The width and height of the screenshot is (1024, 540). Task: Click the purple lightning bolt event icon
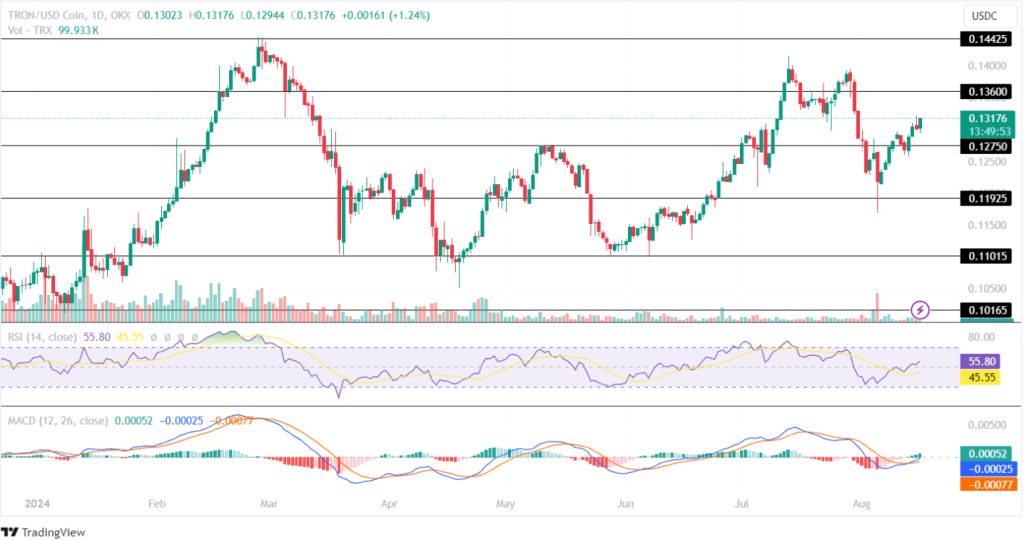[920, 310]
